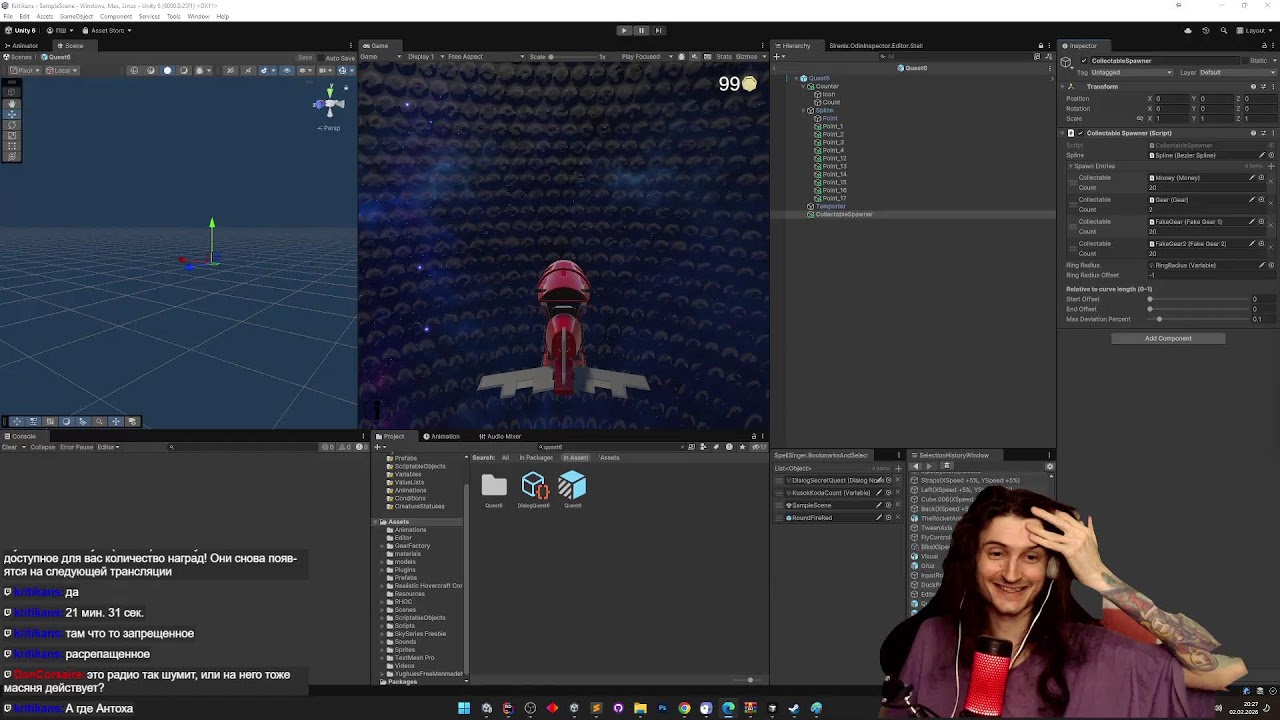Open the GameObject menu
The image size is (1280, 720).
(77, 17)
